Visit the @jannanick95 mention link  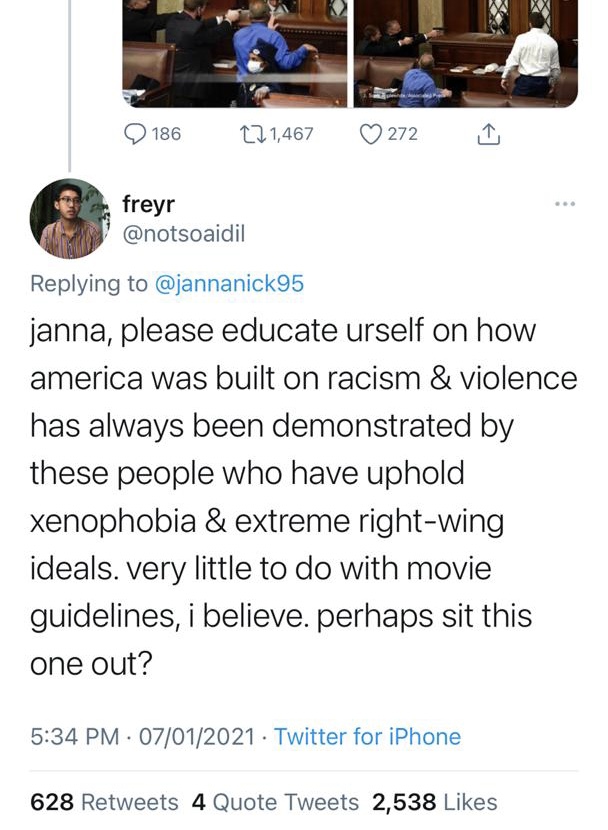pos(229,284)
